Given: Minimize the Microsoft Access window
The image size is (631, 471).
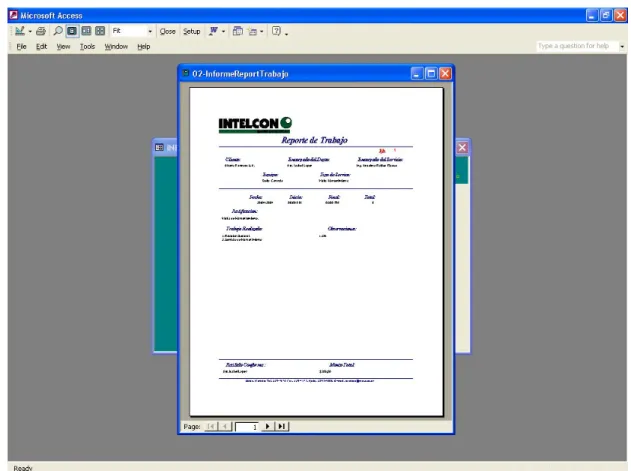Looking at the screenshot, I should [592, 16].
